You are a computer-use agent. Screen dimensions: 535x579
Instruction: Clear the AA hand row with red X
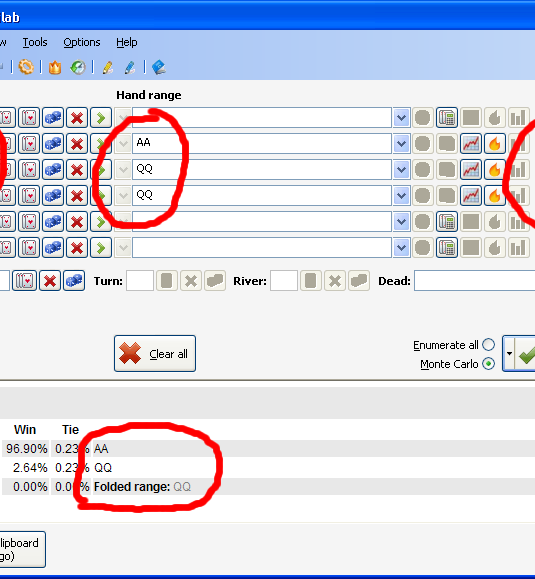(x=77, y=144)
